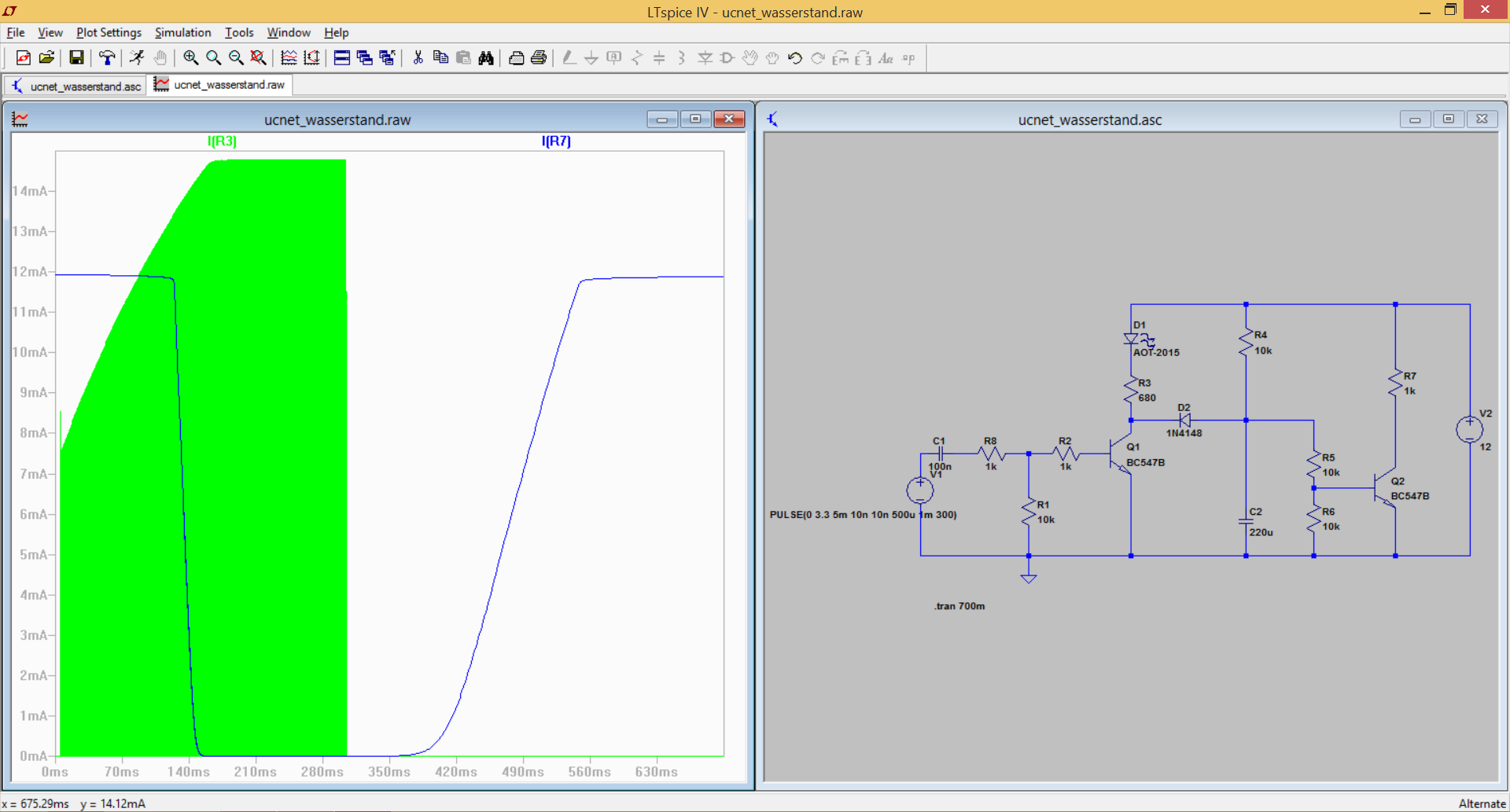This screenshot has width=1510, height=812.
Task: Click the Print icon
Action: [x=539, y=57]
